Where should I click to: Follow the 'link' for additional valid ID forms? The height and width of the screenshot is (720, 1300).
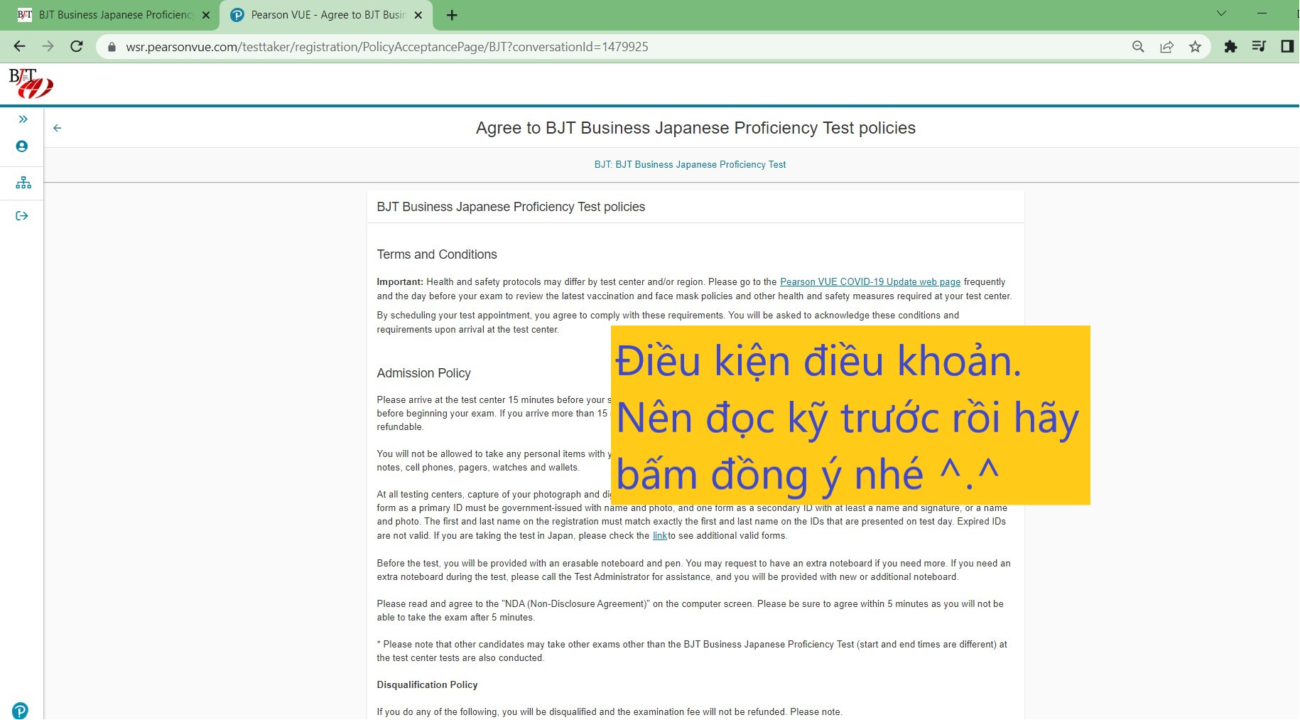click(660, 536)
